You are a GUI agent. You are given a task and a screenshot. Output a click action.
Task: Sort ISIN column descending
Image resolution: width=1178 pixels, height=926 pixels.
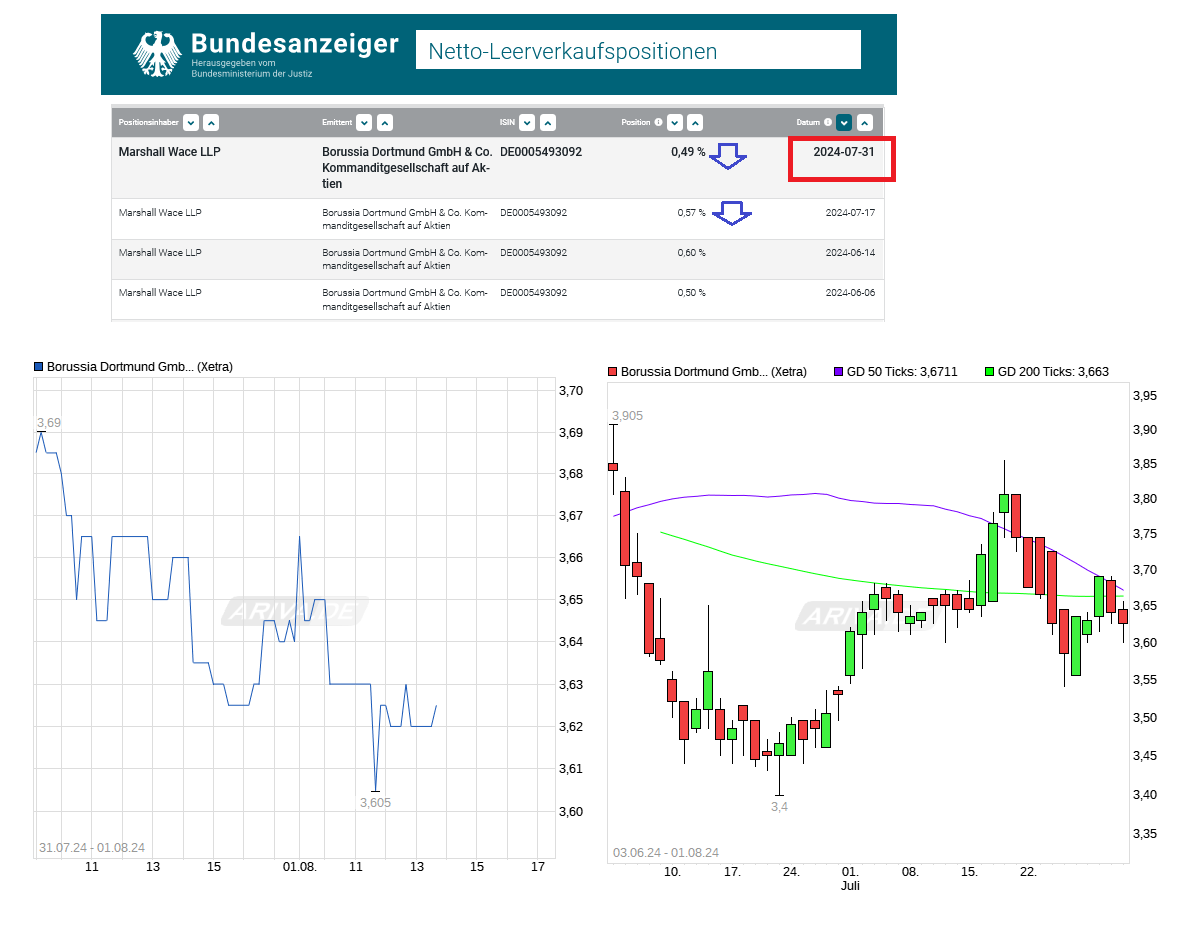coord(527,122)
